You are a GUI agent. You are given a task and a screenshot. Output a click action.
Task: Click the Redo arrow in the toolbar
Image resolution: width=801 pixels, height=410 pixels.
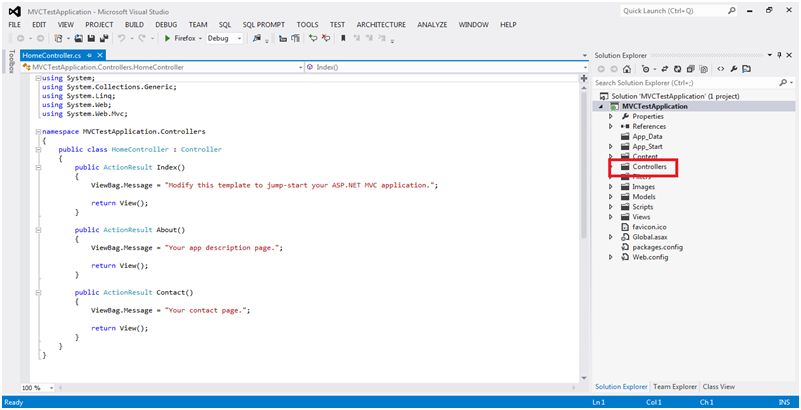pos(142,38)
